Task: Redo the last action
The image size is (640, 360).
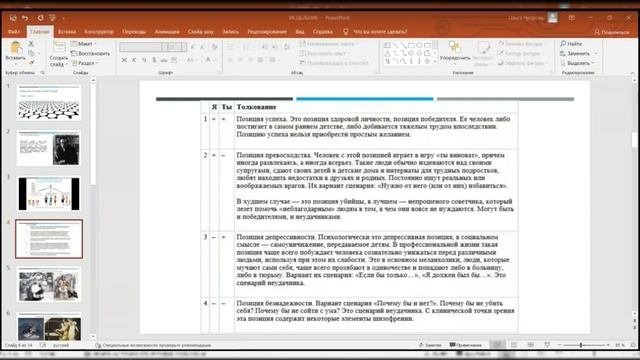Action: tap(40, 18)
